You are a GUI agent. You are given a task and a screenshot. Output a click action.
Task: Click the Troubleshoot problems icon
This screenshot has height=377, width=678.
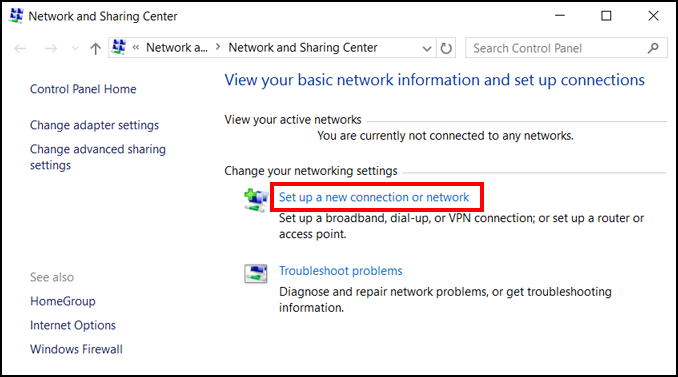tap(256, 274)
